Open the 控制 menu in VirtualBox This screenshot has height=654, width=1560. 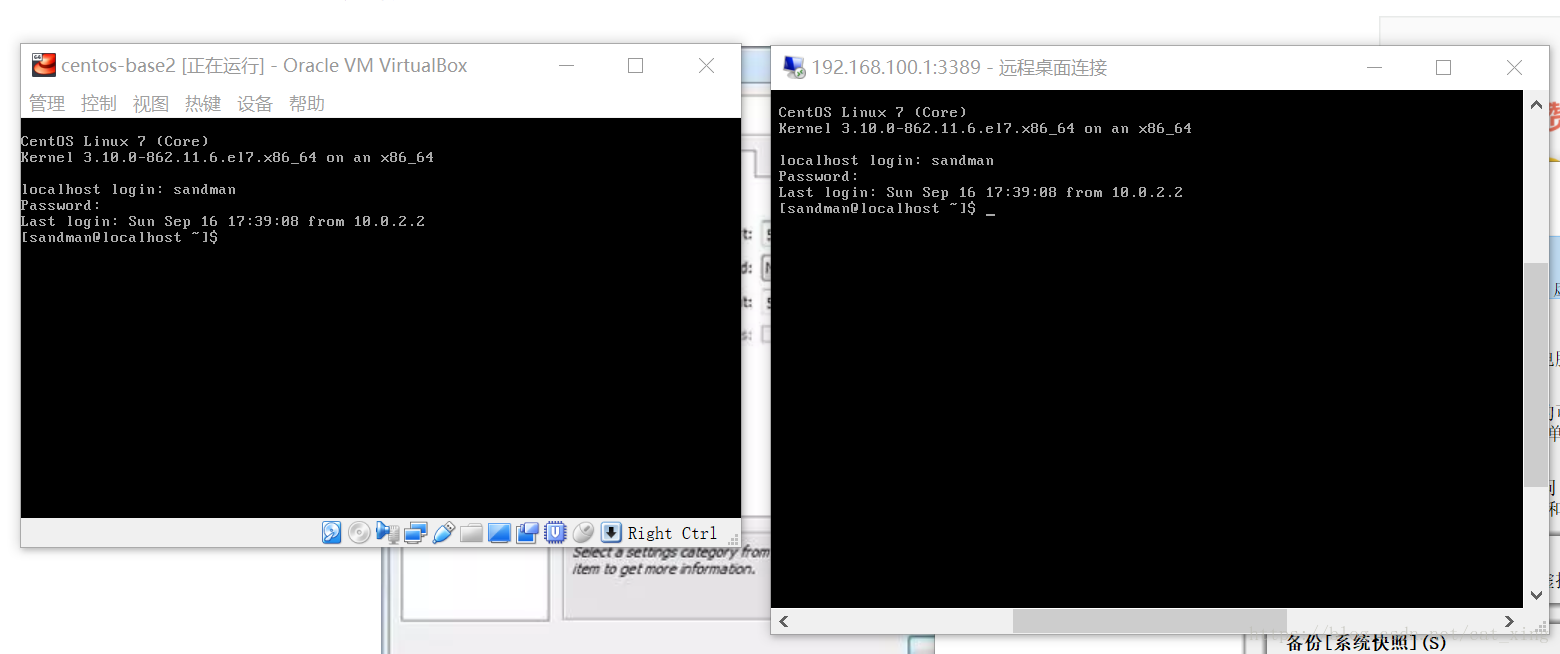98,103
